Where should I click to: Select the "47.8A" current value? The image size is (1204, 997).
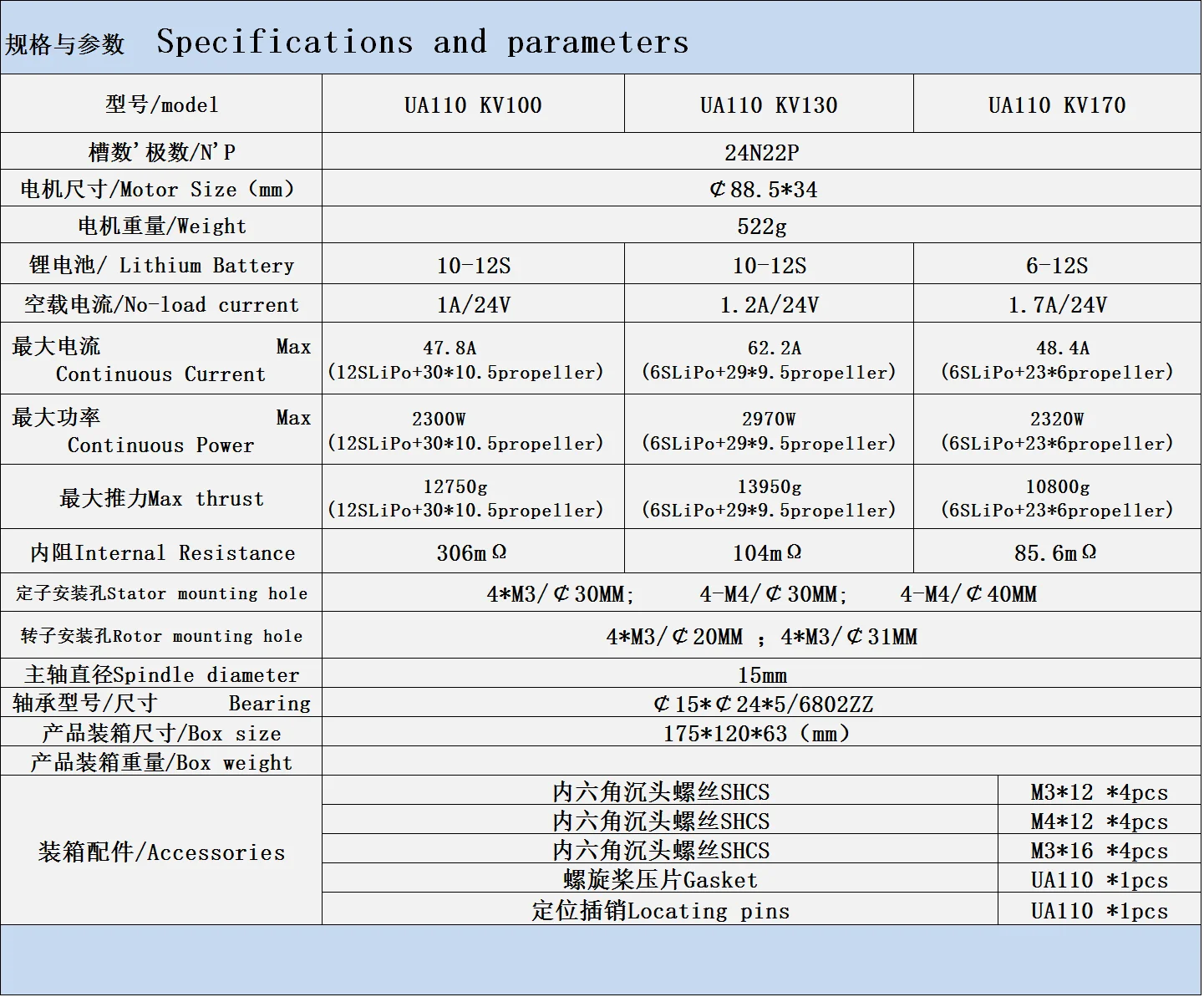450,348
